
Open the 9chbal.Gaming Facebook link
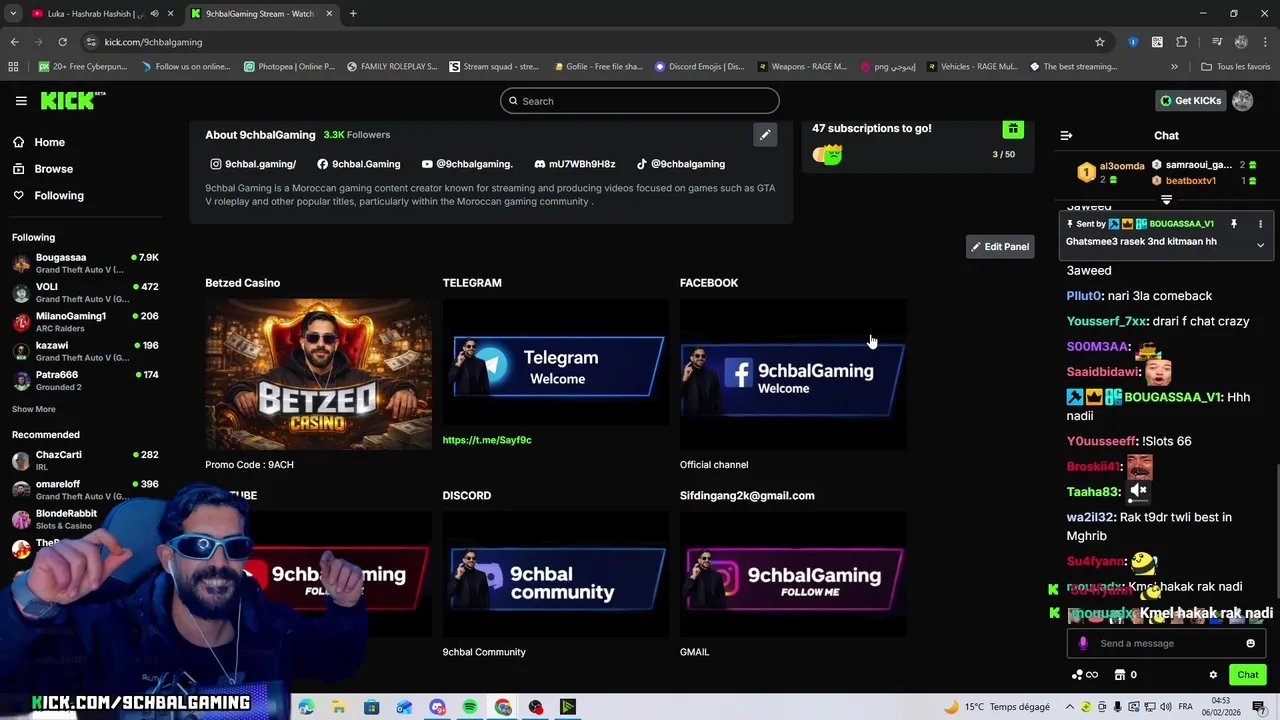pyautogui.click(x=359, y=164)
